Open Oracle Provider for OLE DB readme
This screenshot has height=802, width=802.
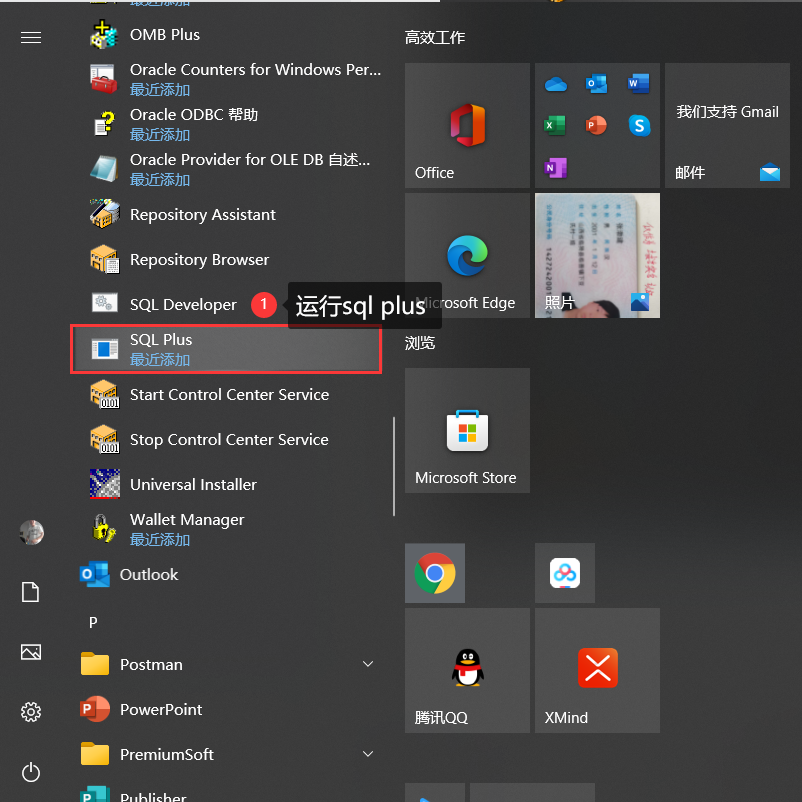(230, 169)
